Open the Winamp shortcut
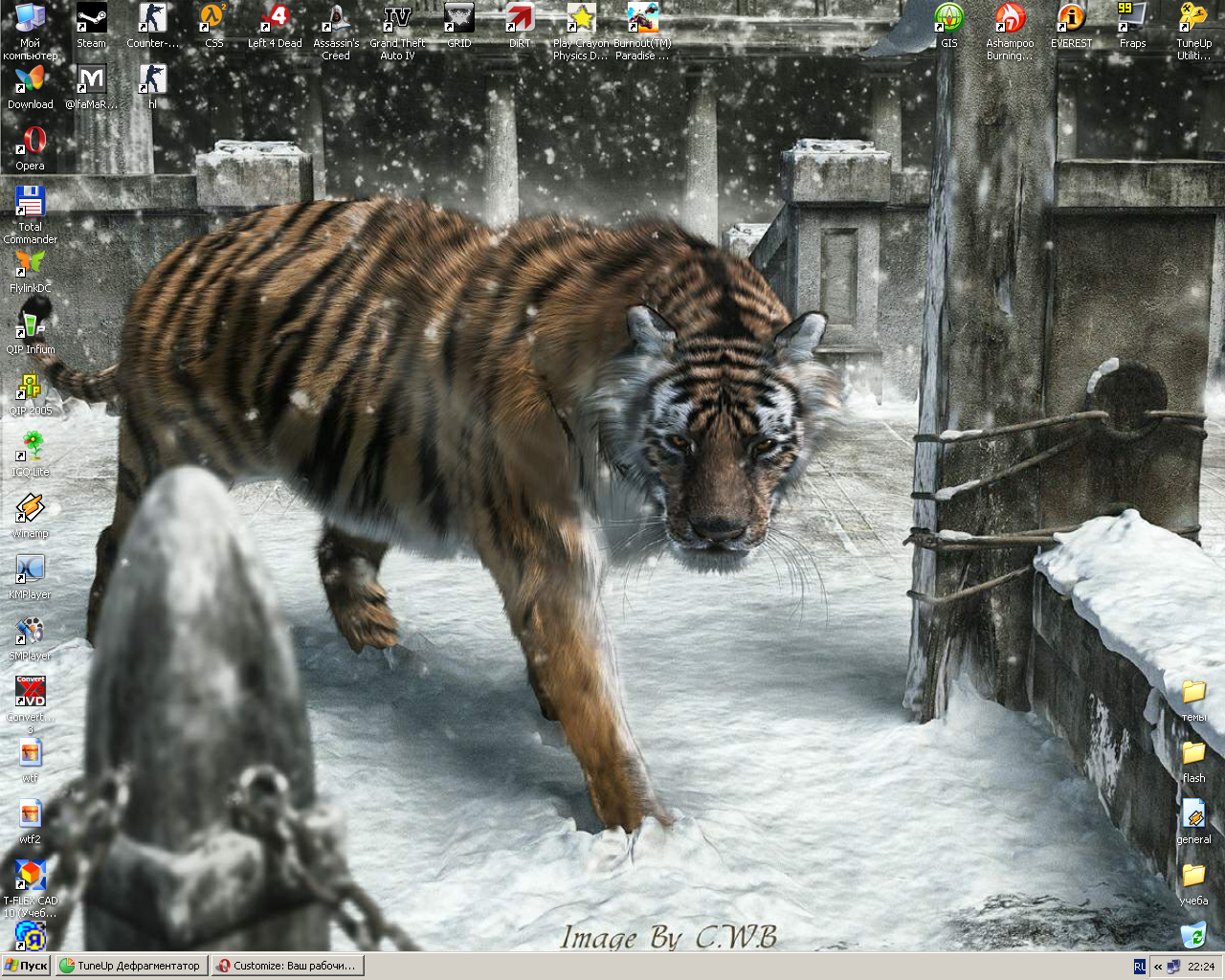This screenshot has height=980, width=1225. [30, 516]
